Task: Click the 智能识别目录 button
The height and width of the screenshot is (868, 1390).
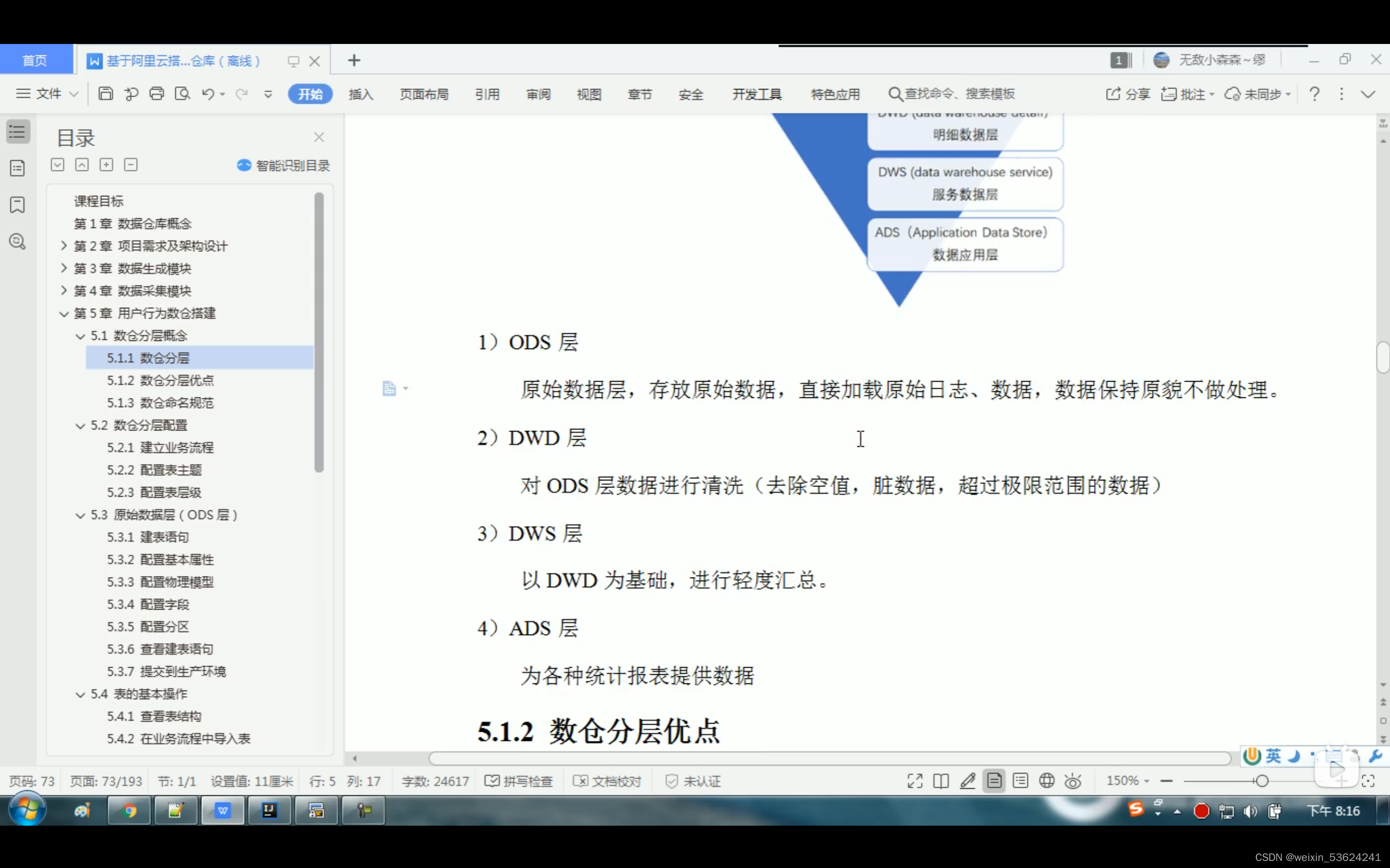Action: tap(283, 166)
